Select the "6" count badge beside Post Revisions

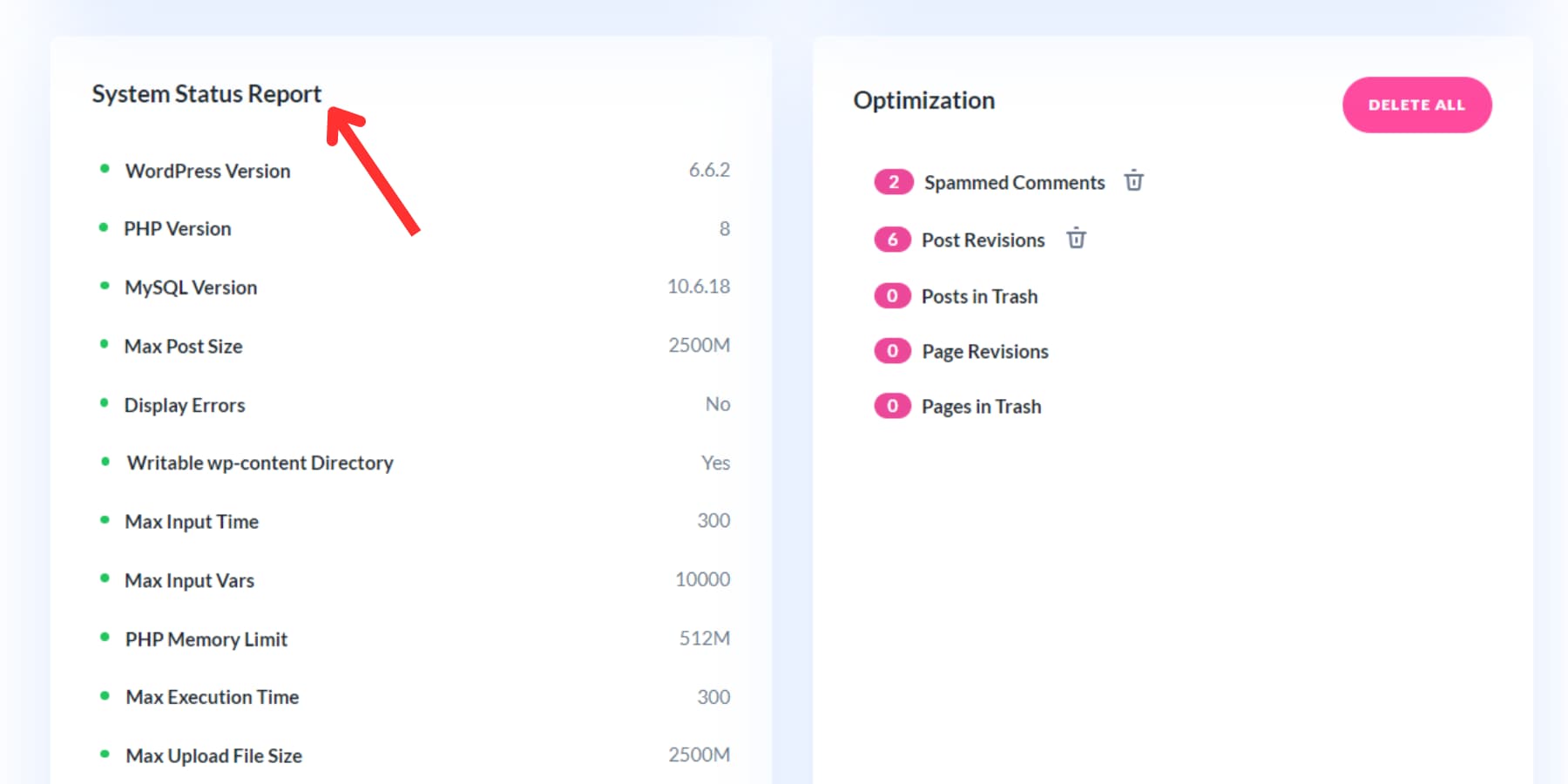coord(892,239)
